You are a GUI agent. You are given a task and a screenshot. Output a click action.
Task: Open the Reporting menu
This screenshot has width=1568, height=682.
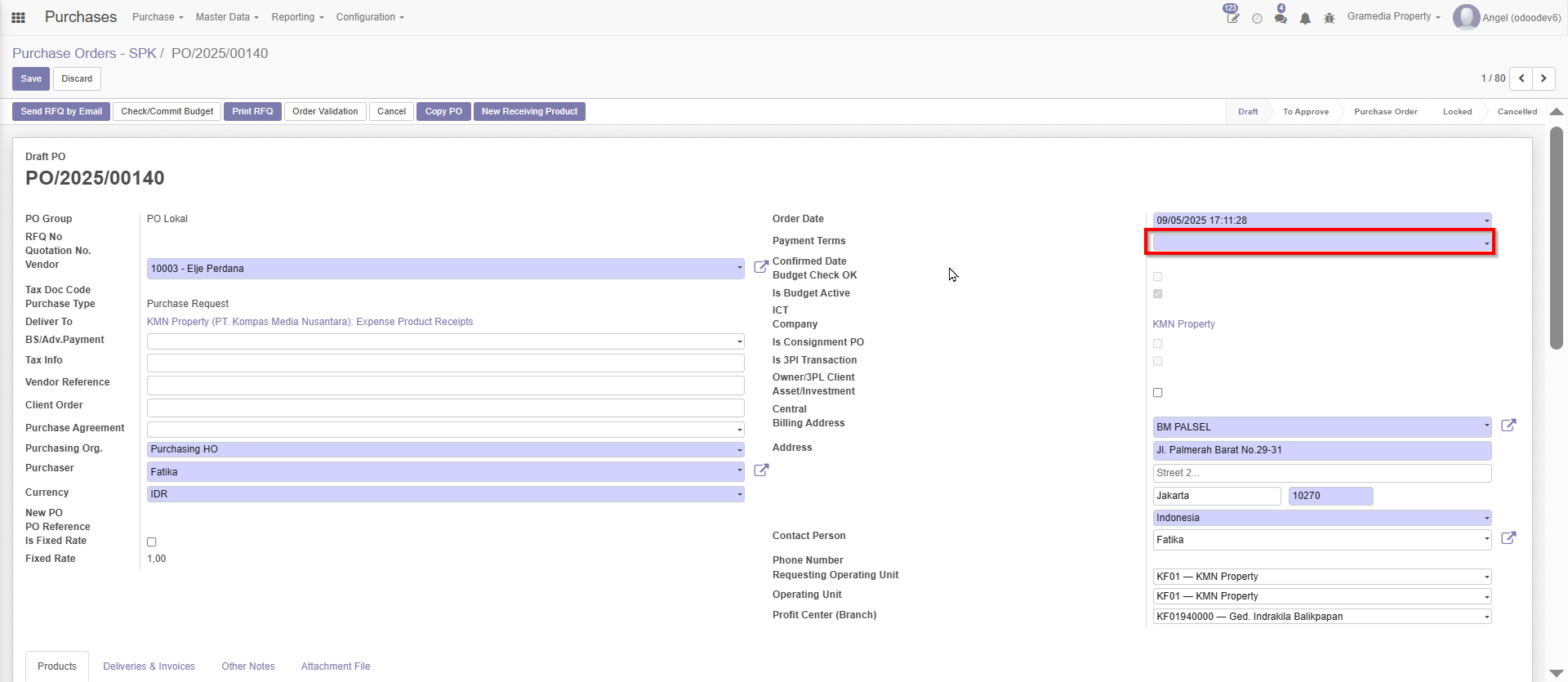[297, 17]
